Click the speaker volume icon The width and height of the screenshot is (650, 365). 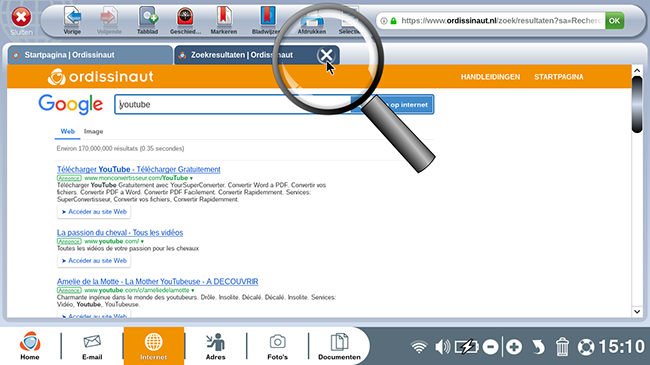tap(443, 347)
